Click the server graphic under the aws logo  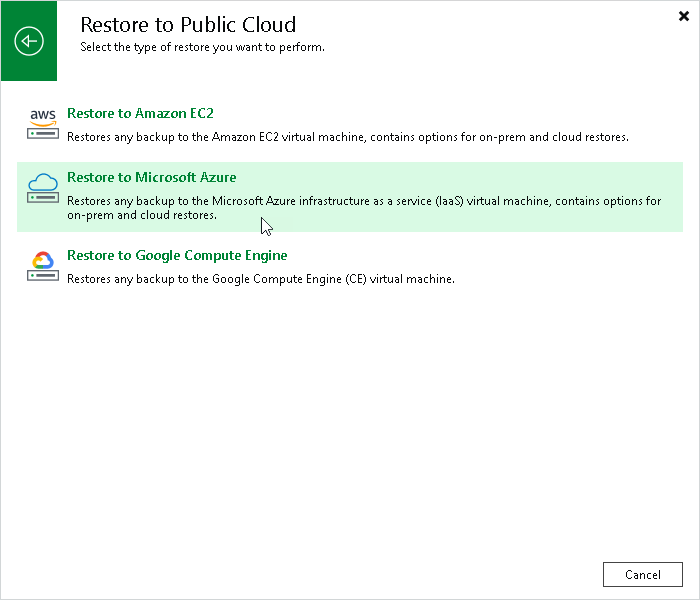43,133
